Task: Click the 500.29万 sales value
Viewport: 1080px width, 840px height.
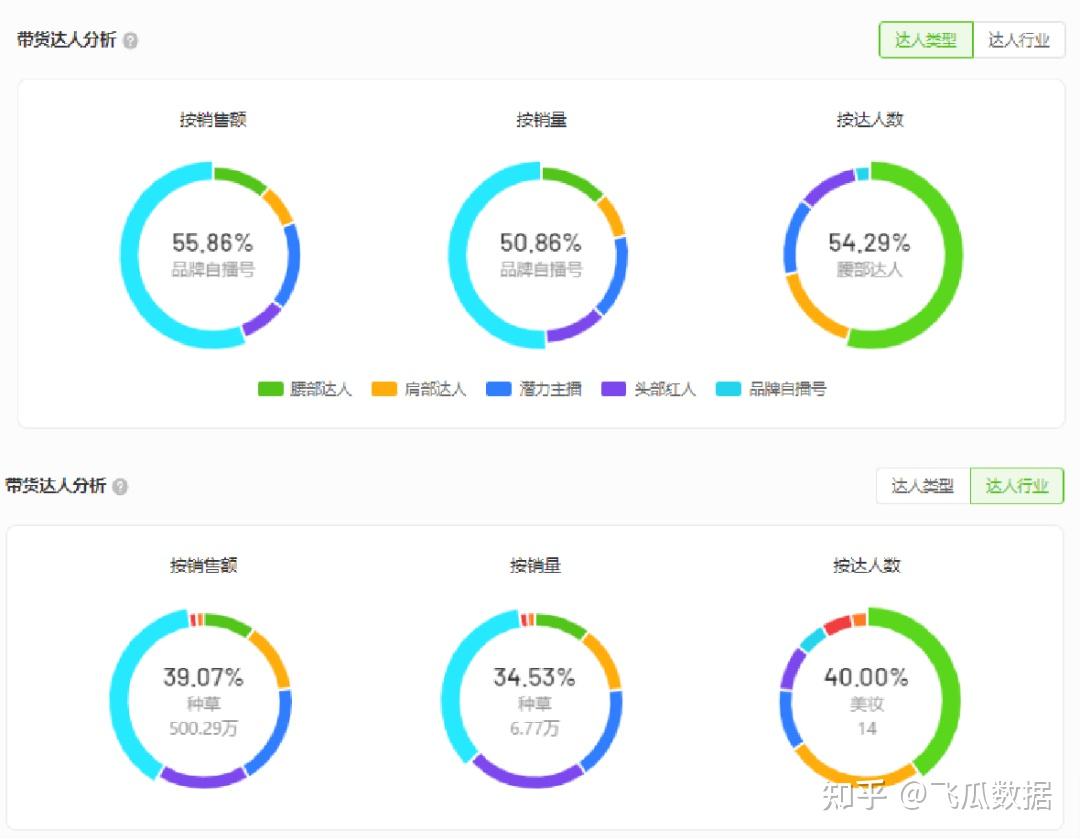Action: [x=203, y=728]
